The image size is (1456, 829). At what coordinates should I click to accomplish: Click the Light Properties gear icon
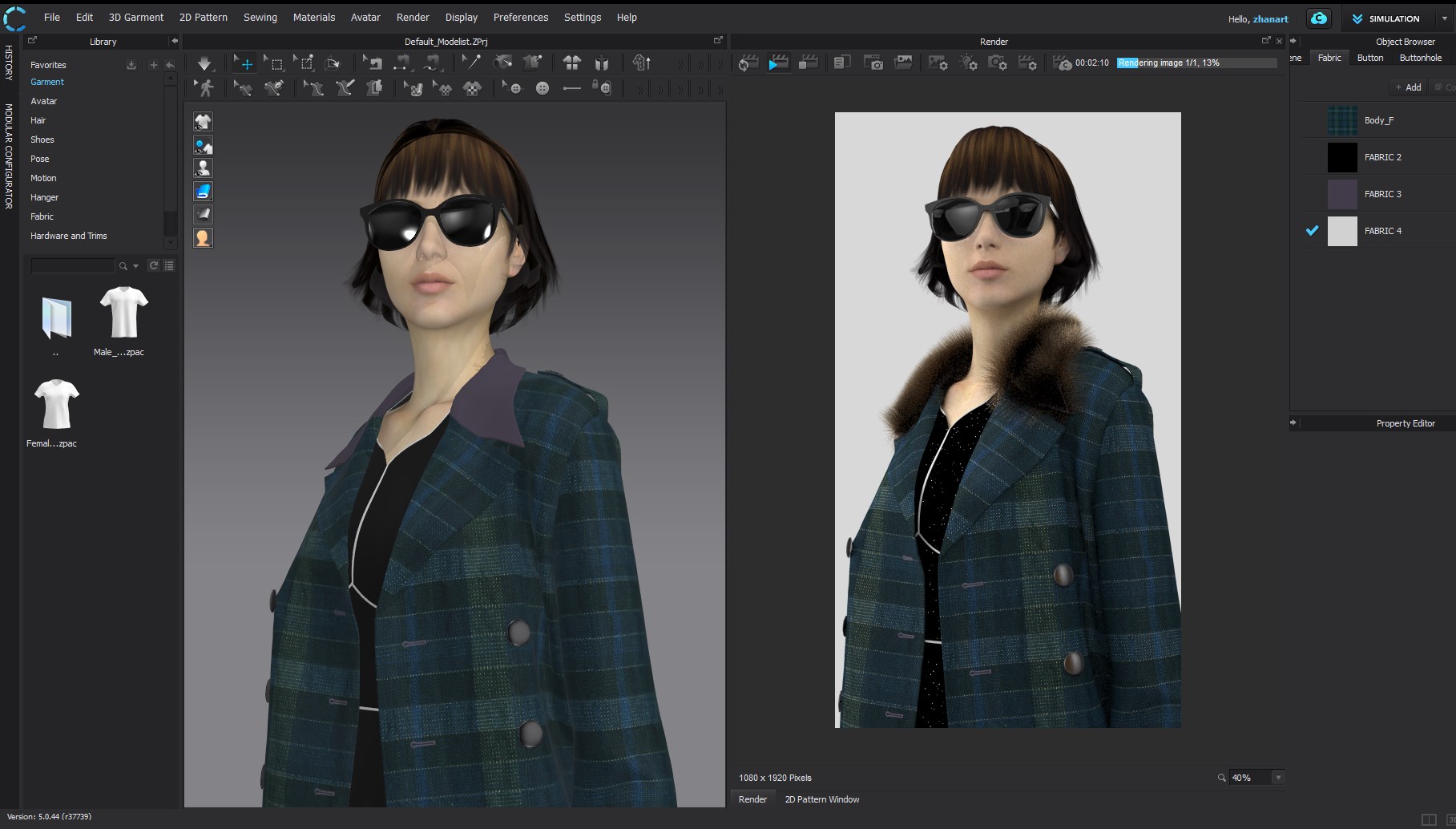point(968,63)
